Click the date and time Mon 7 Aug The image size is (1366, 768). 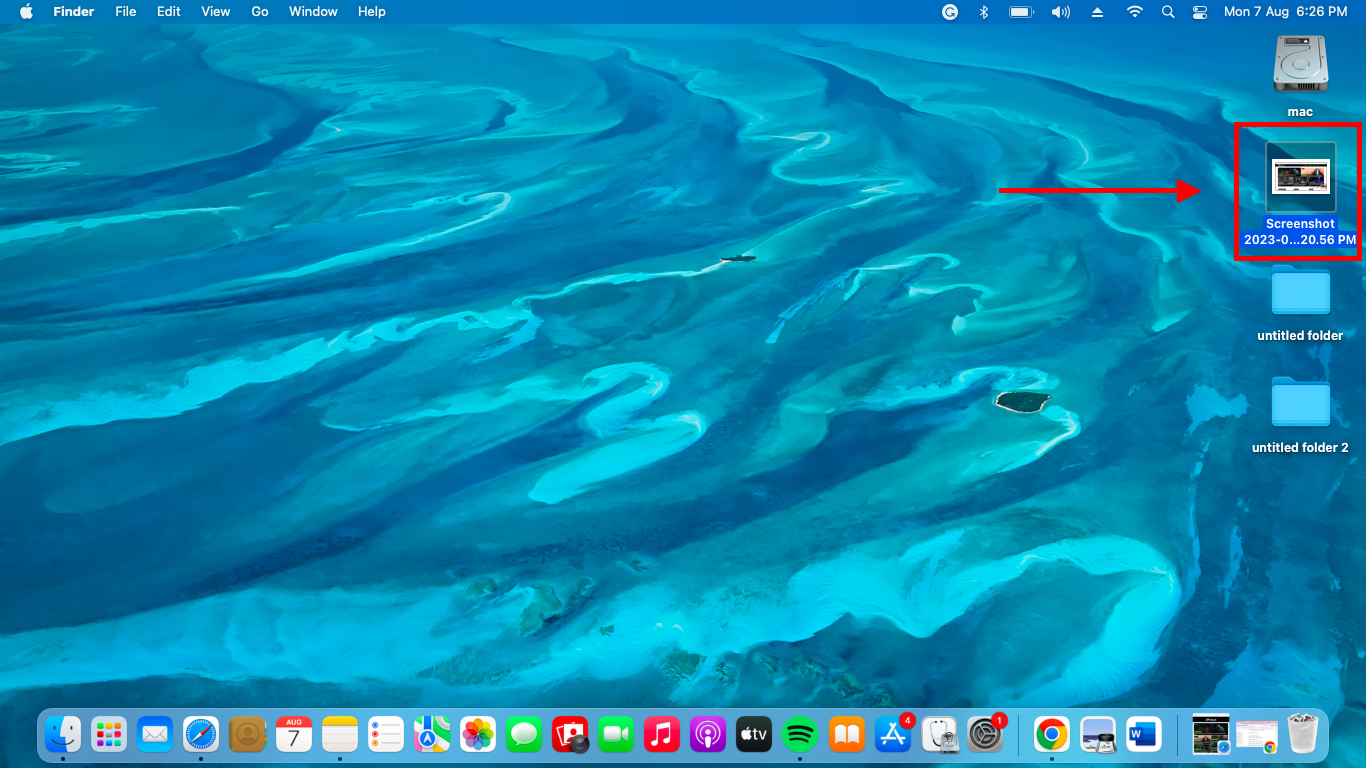pos(1286,11)
